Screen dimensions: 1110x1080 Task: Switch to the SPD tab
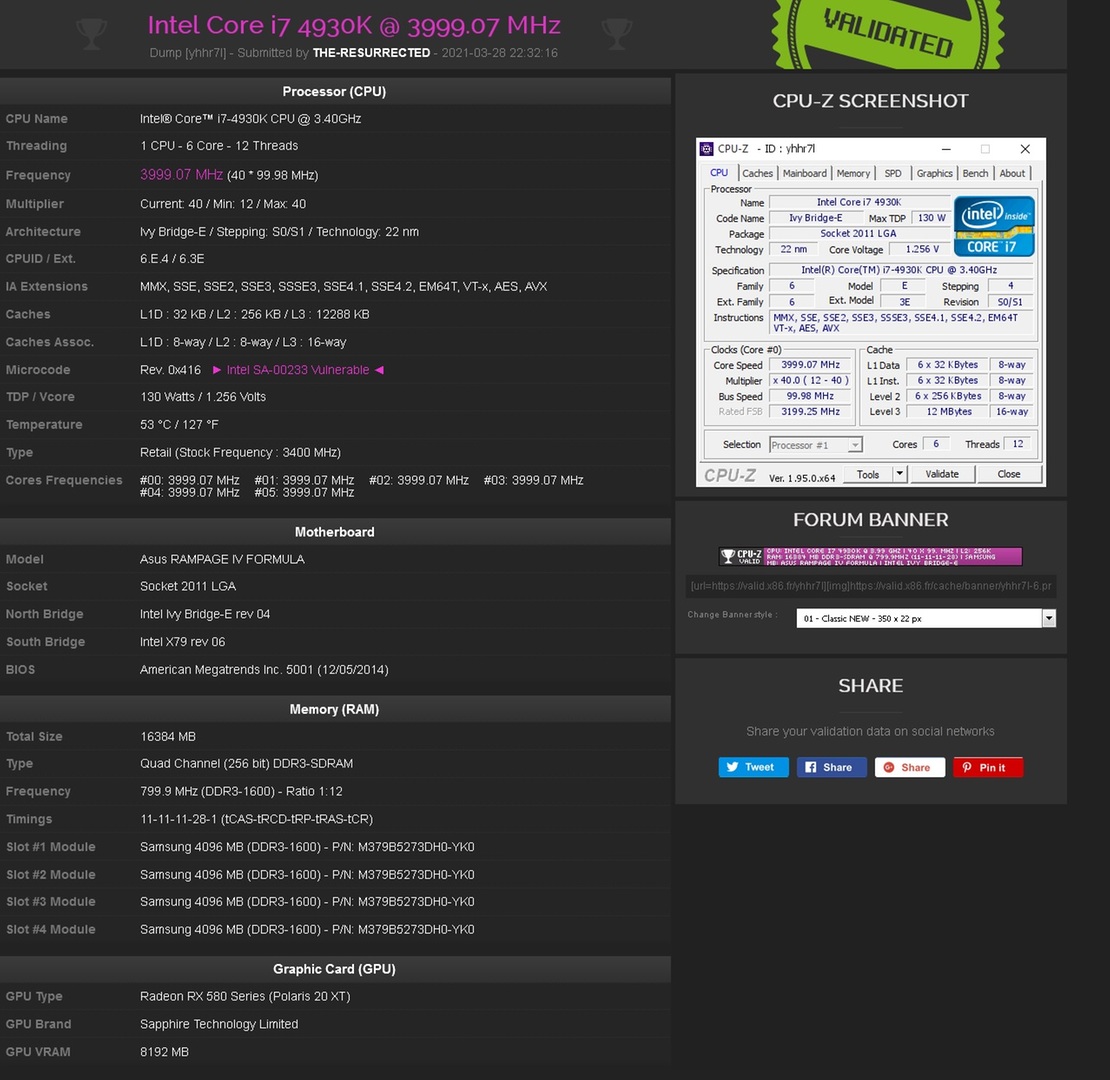[893, 173]
